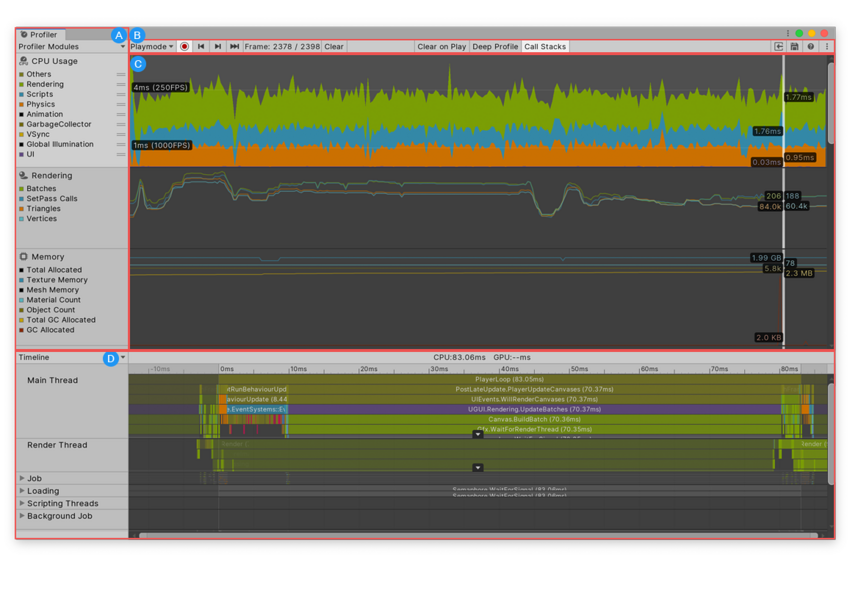The image size is (850, 604).
Task: Toggle profiling with the red record button
Action: [183, 46]
